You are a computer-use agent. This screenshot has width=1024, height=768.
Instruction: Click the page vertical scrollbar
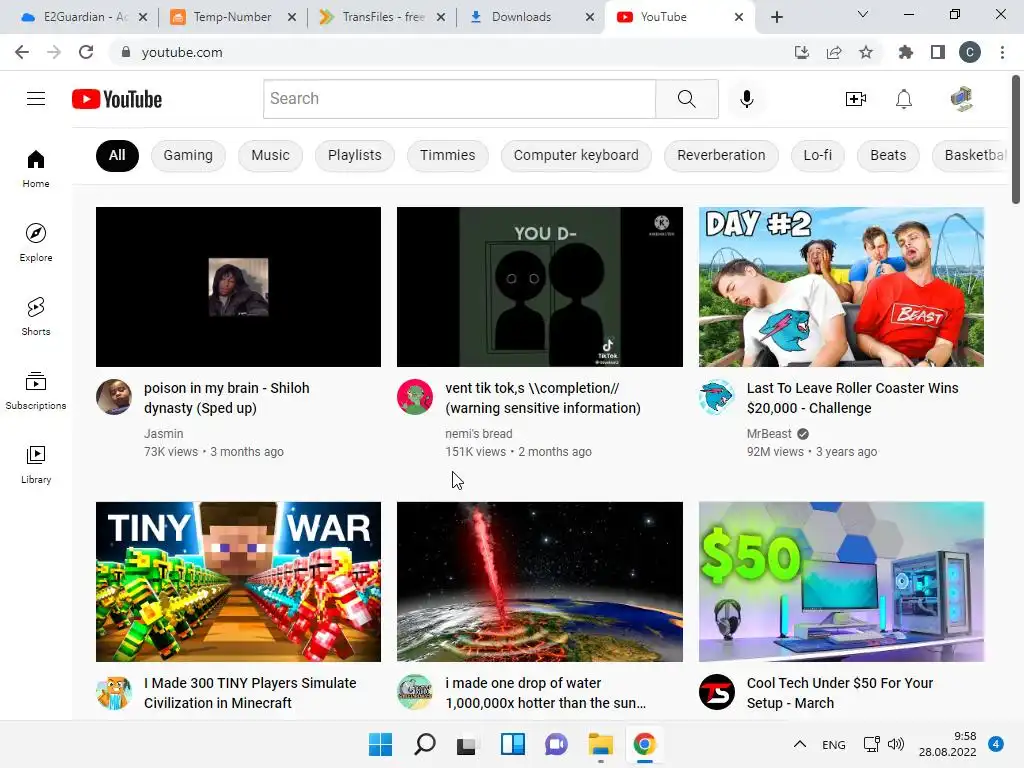coord(1016,140)
